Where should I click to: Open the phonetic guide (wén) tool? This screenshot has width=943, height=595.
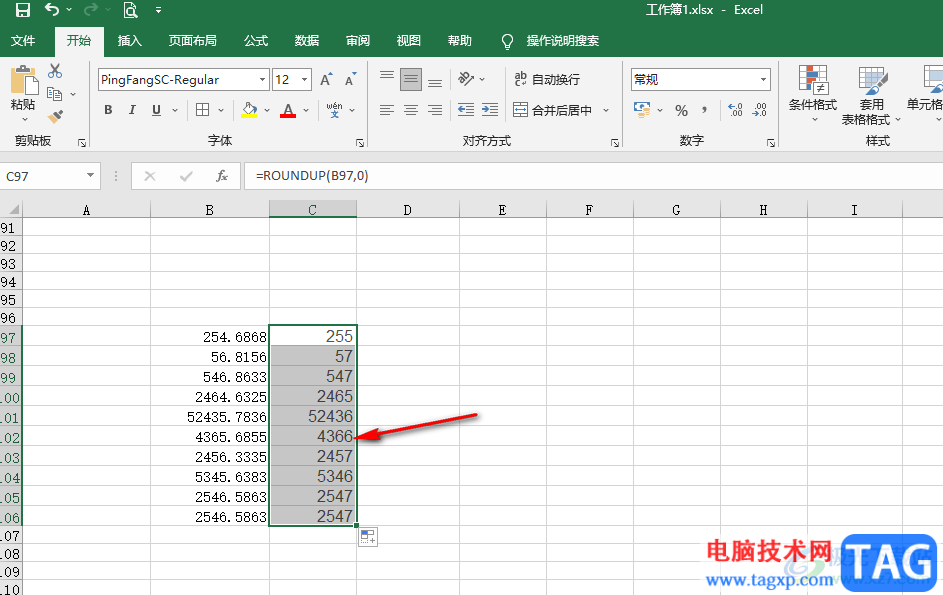point(334,110)
